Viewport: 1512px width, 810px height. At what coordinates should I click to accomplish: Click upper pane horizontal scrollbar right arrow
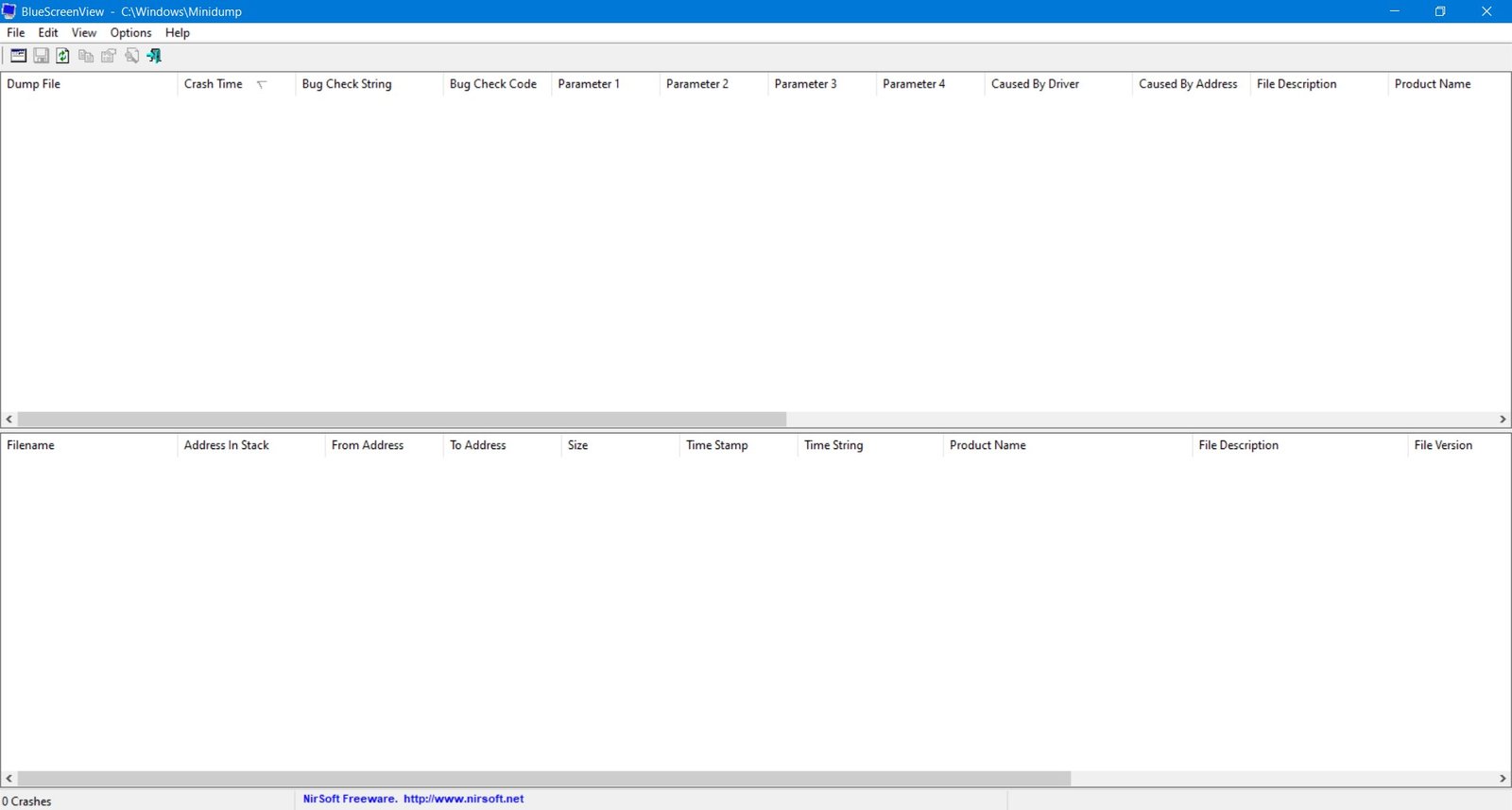pyautogui.click(x=1503, y=419)
